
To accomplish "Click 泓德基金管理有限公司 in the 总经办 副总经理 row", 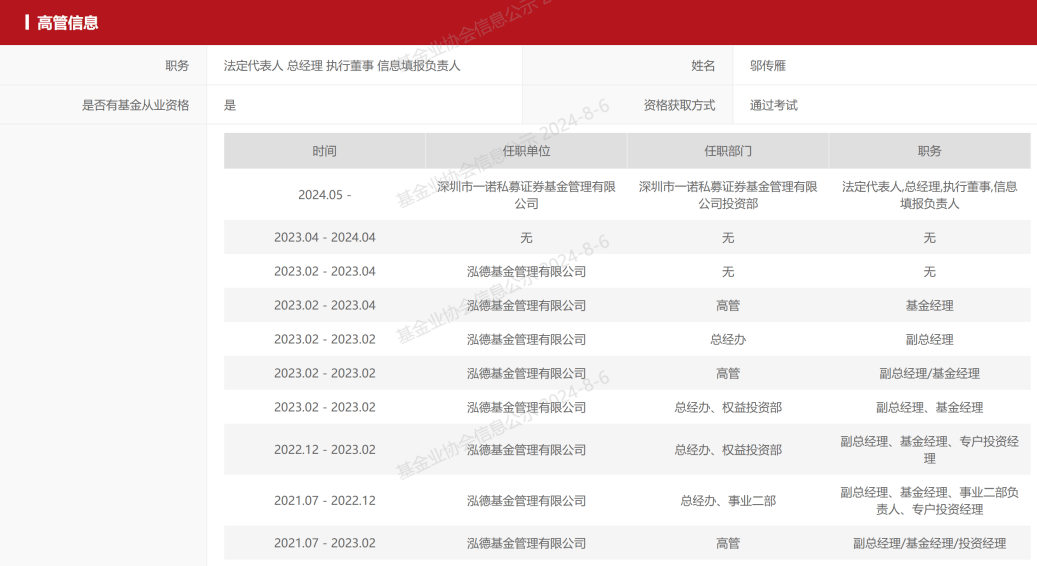I will (x=526, y=339).
